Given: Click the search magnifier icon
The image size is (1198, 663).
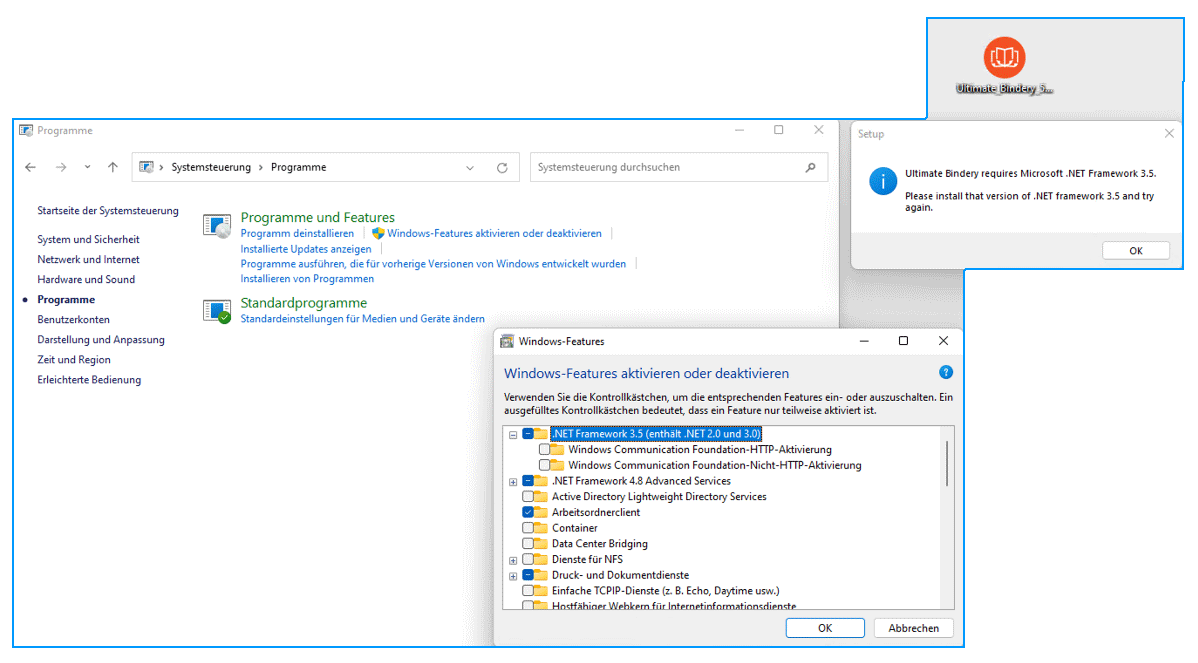Looking at the screenshot, I should click(810, 168).
